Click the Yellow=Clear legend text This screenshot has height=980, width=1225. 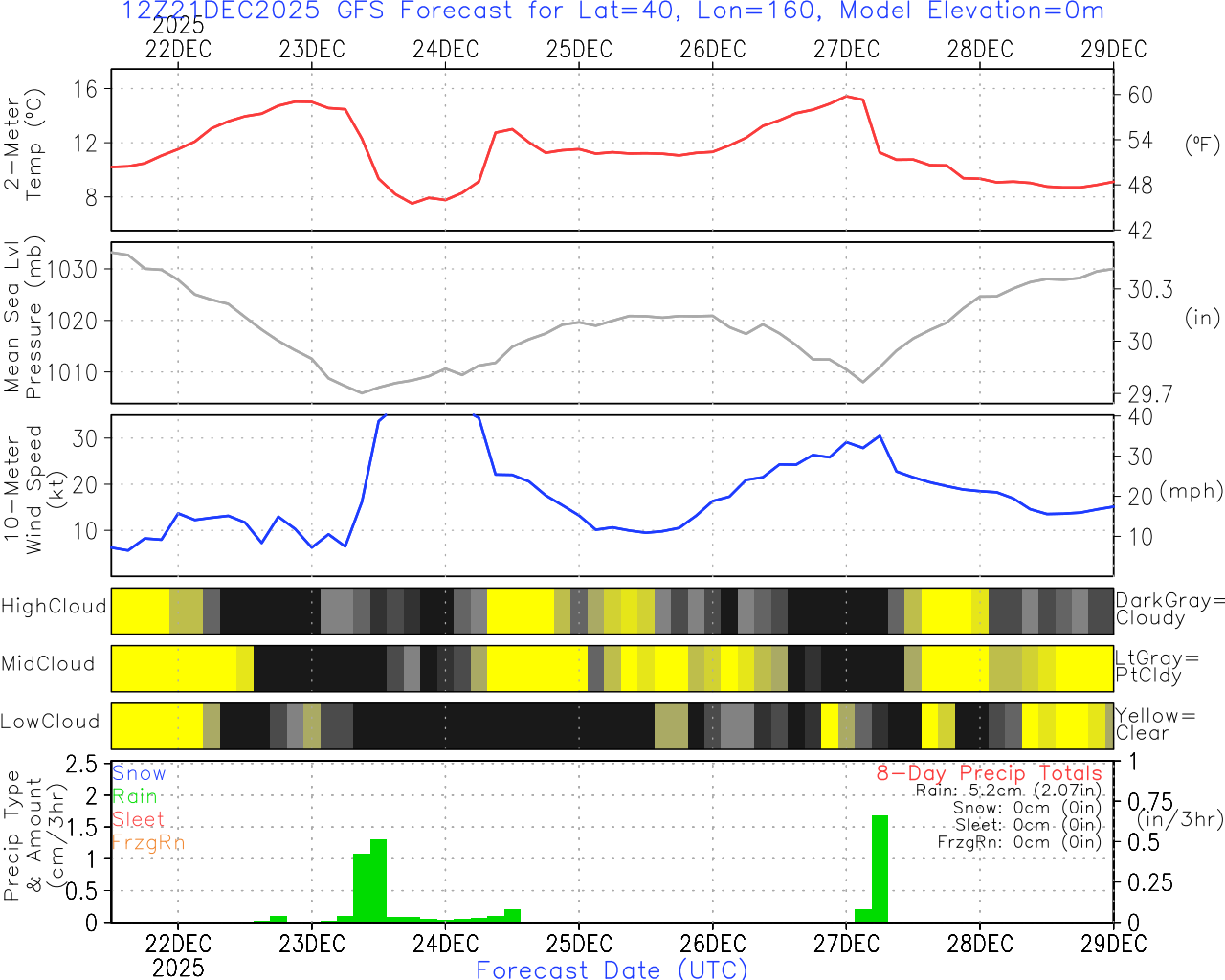tap(1156, 724)
